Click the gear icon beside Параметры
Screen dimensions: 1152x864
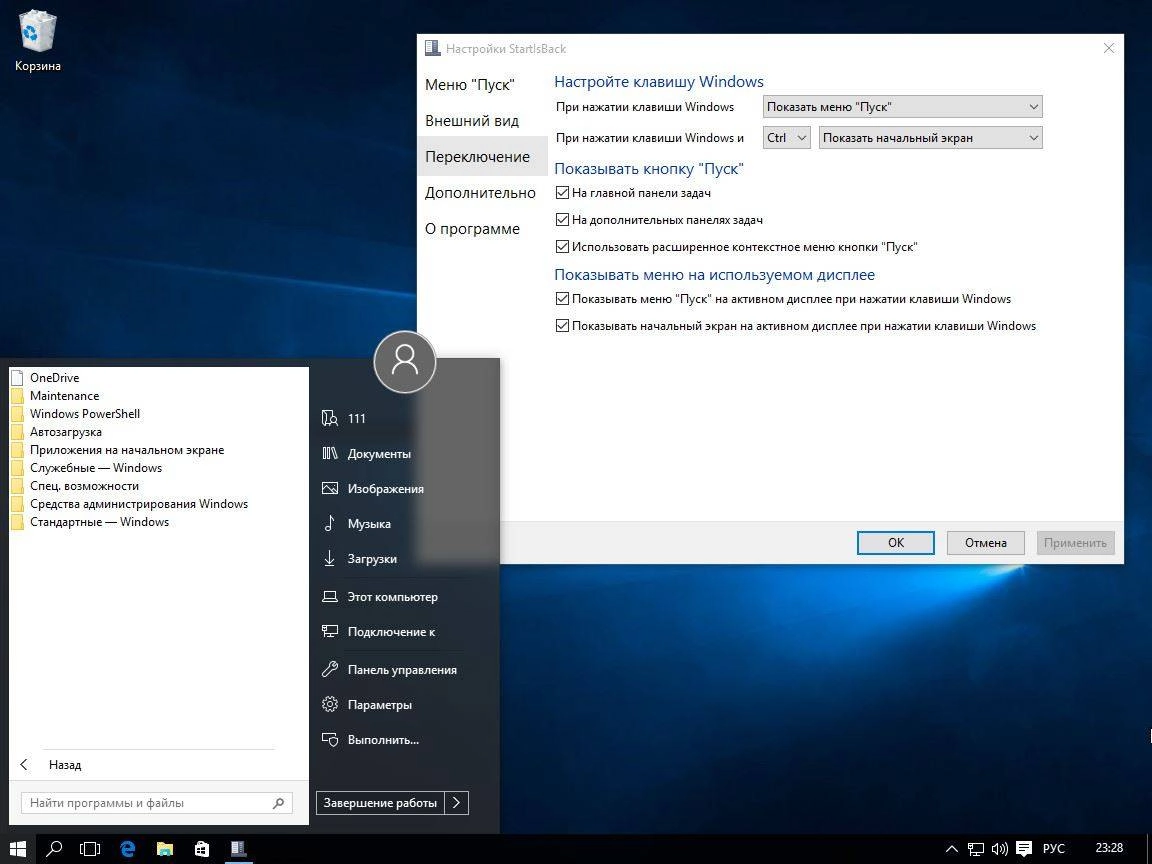click(330, 705)
